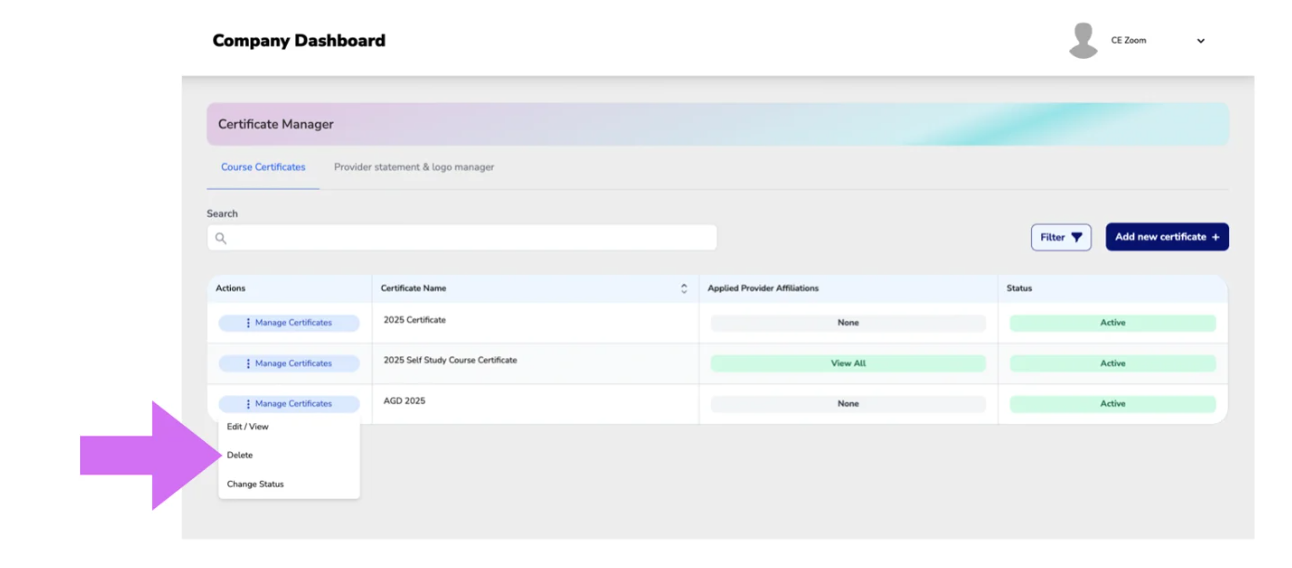Expand the CE Zoom account chevron
This screenshot has width=1292, height=568.
(1201, 41)
